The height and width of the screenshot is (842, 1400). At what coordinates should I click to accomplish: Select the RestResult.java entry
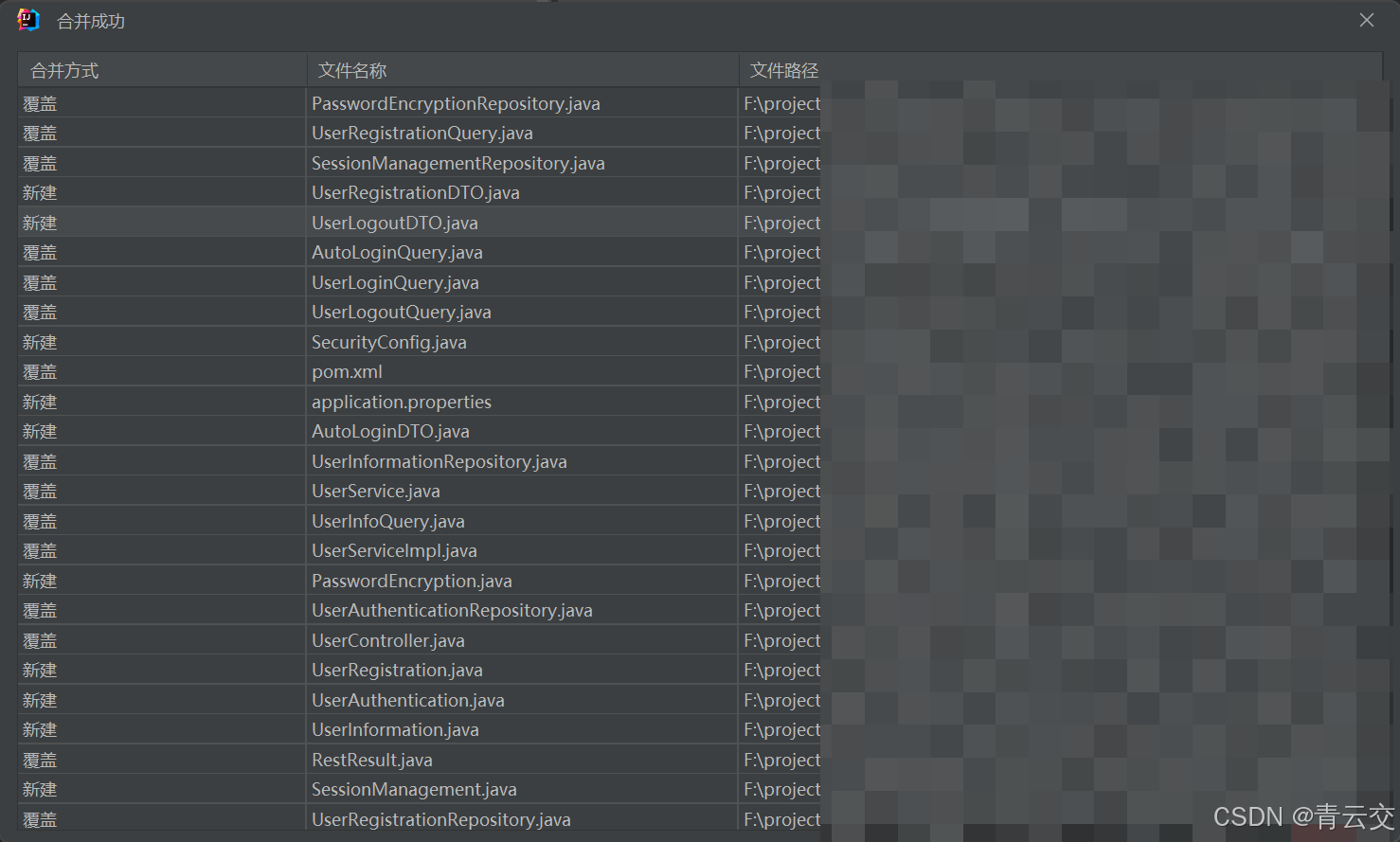pos(372,760)
